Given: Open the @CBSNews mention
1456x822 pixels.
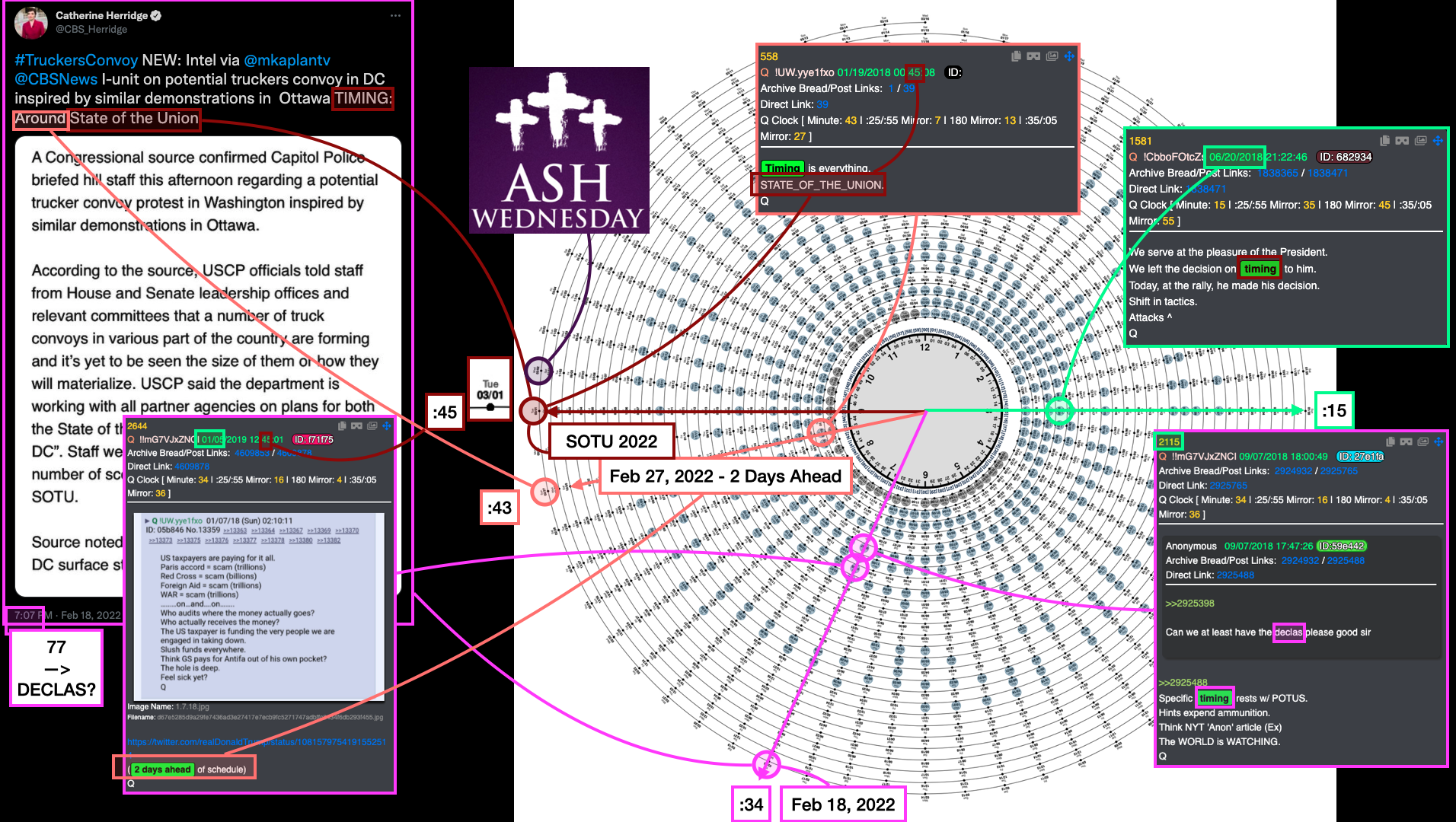Looking at the screenshot, I should (56, 79).
